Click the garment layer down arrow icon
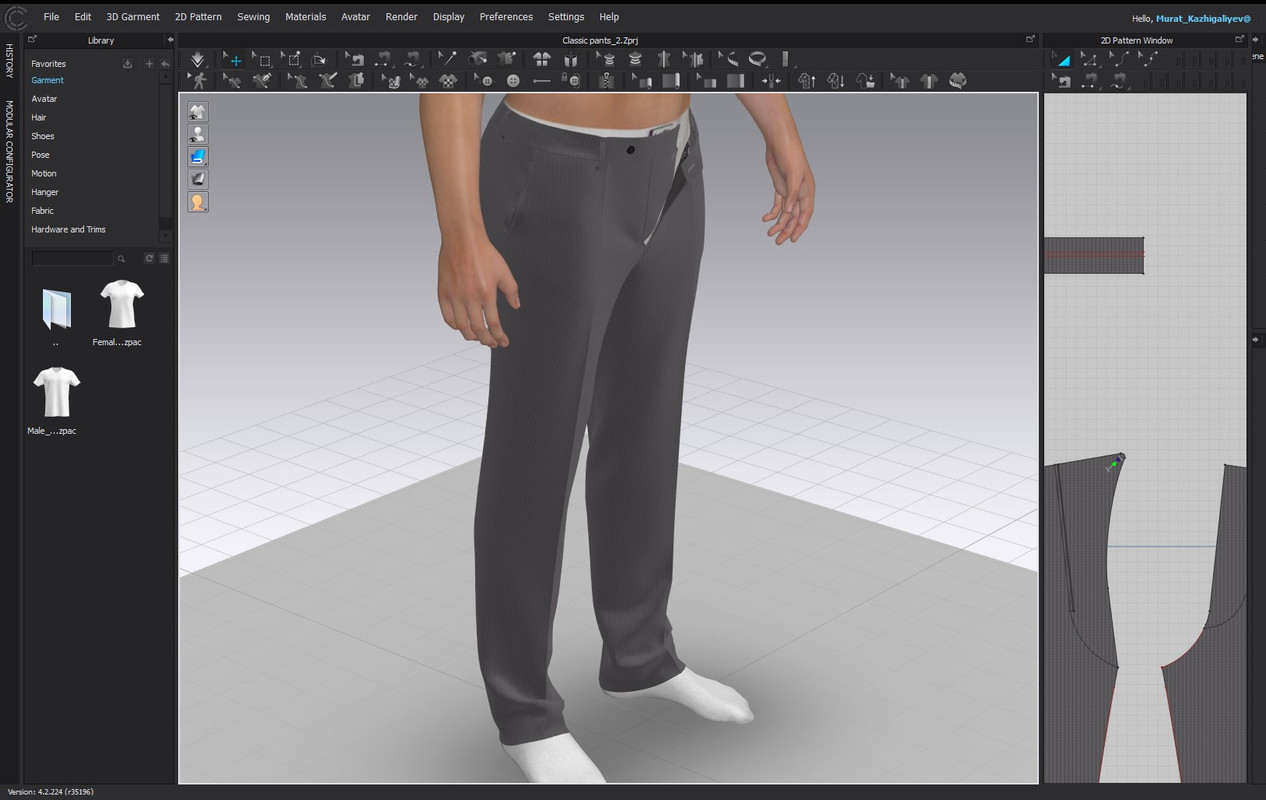Viewport: 1266px width, 800px height. 837,80
